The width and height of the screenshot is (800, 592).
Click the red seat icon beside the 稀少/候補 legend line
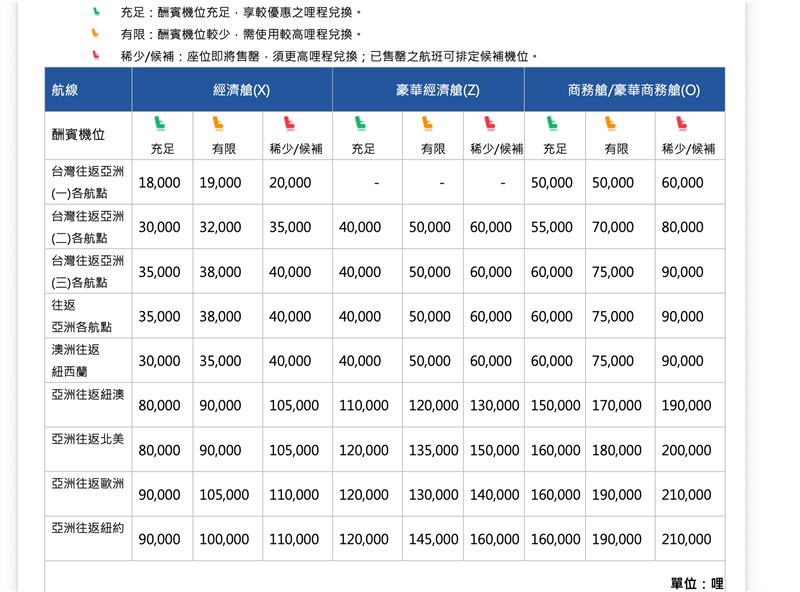[x=95, y=55]
